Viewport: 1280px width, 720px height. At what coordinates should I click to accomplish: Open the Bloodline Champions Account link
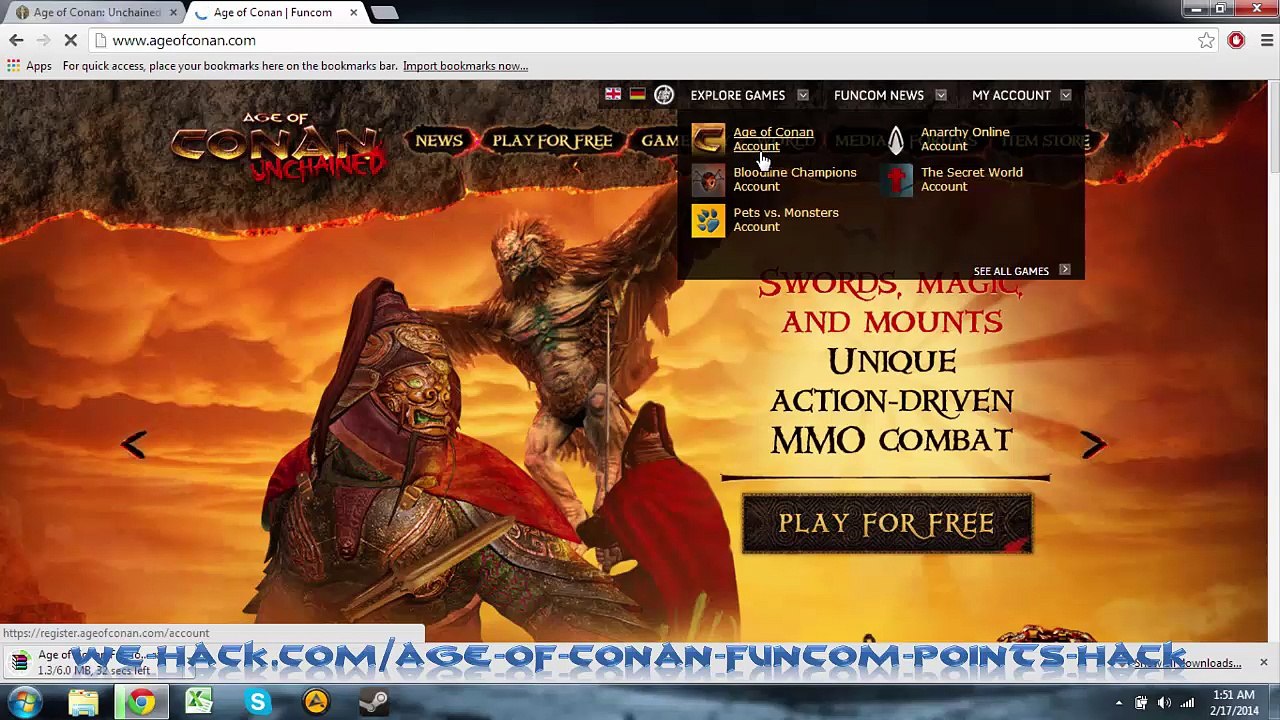795,179
